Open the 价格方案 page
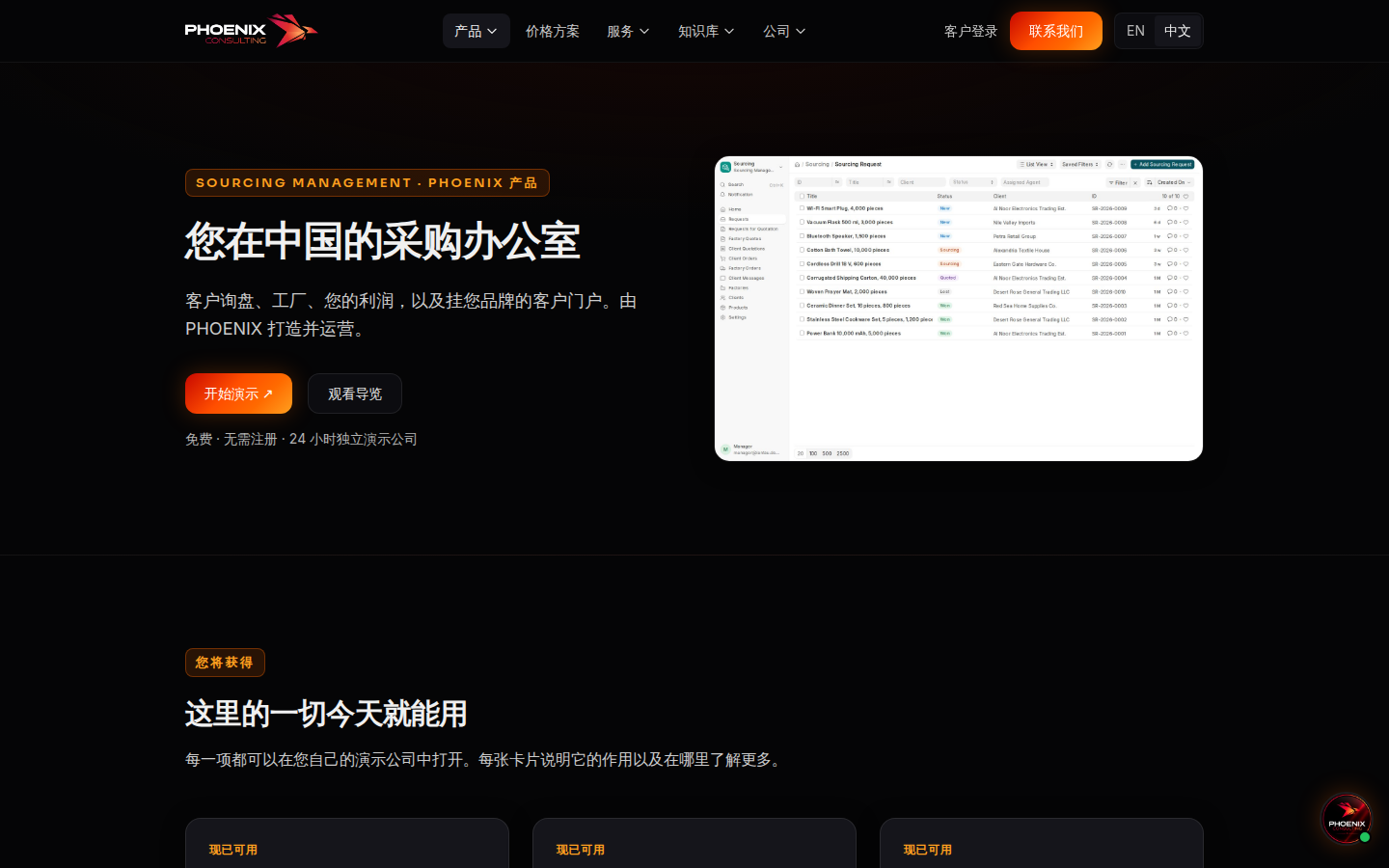Viewport: 1389px width, 868px height. tap(553, 31)
